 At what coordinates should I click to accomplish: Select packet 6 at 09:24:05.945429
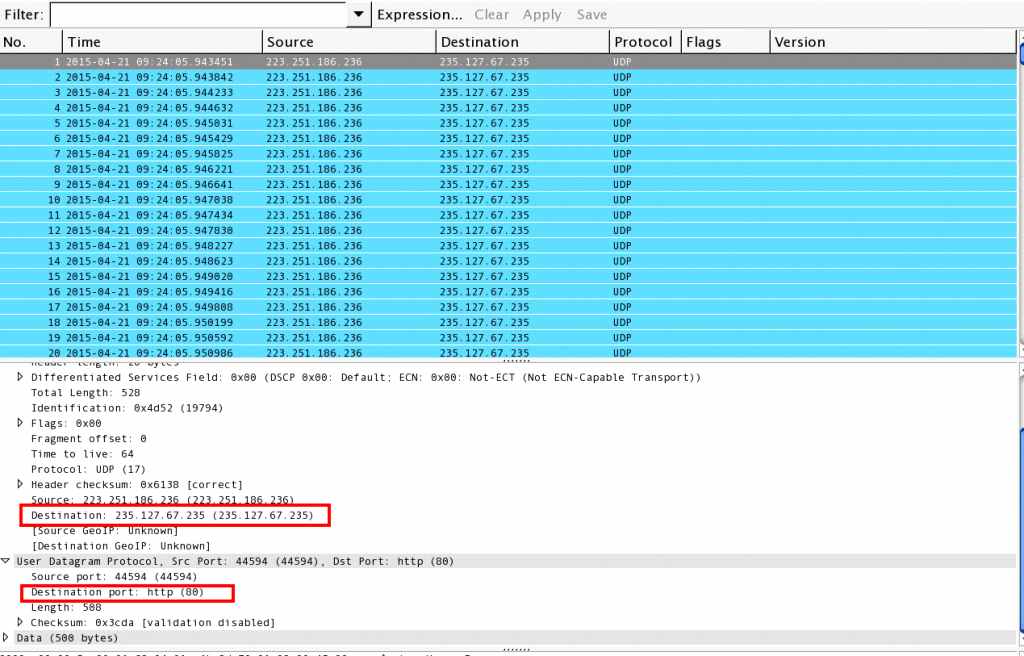508,139
